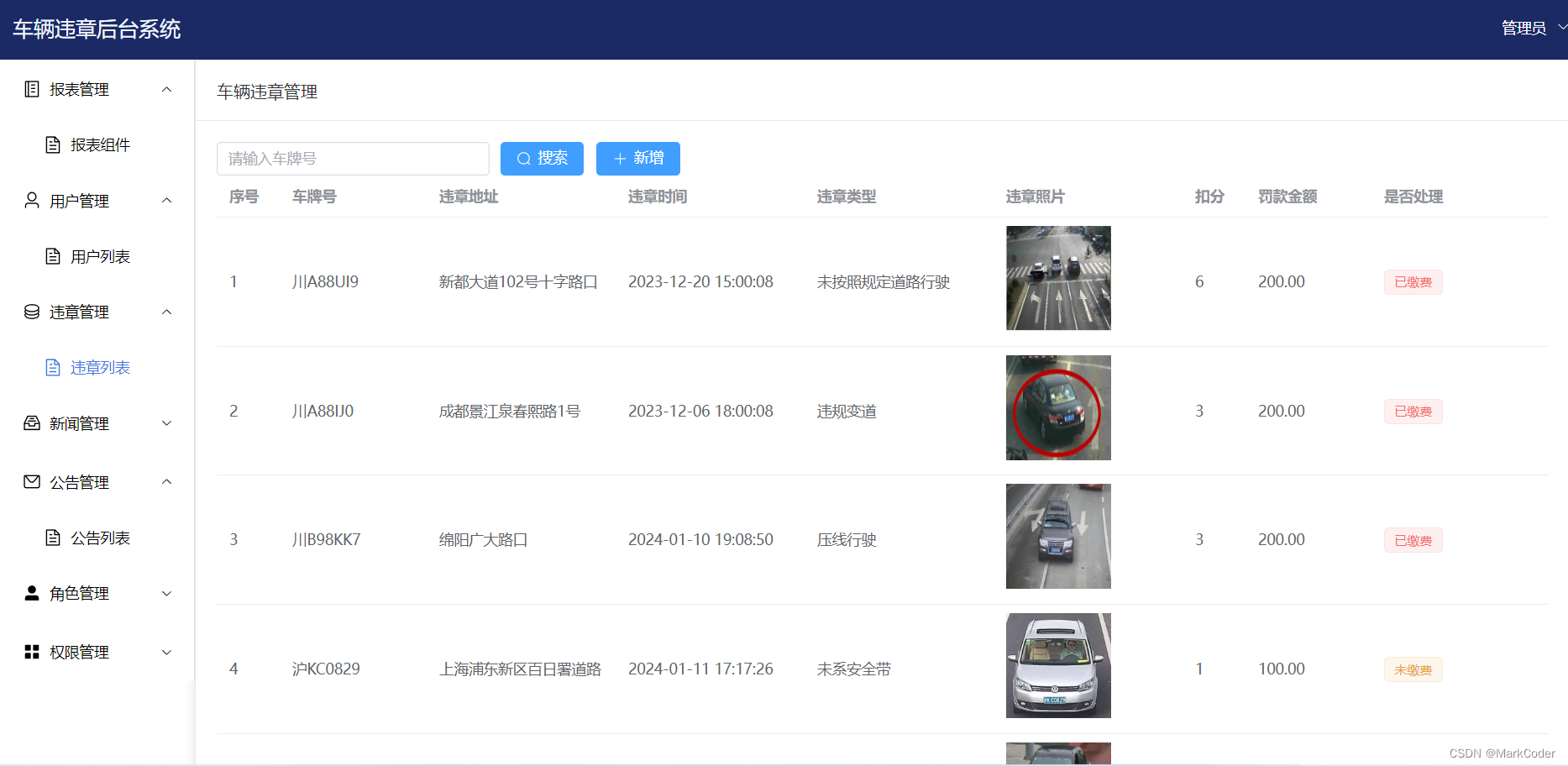Screen dimensions: 1568x766
Task: Open 公告列表 menu item
Action: 97,538
